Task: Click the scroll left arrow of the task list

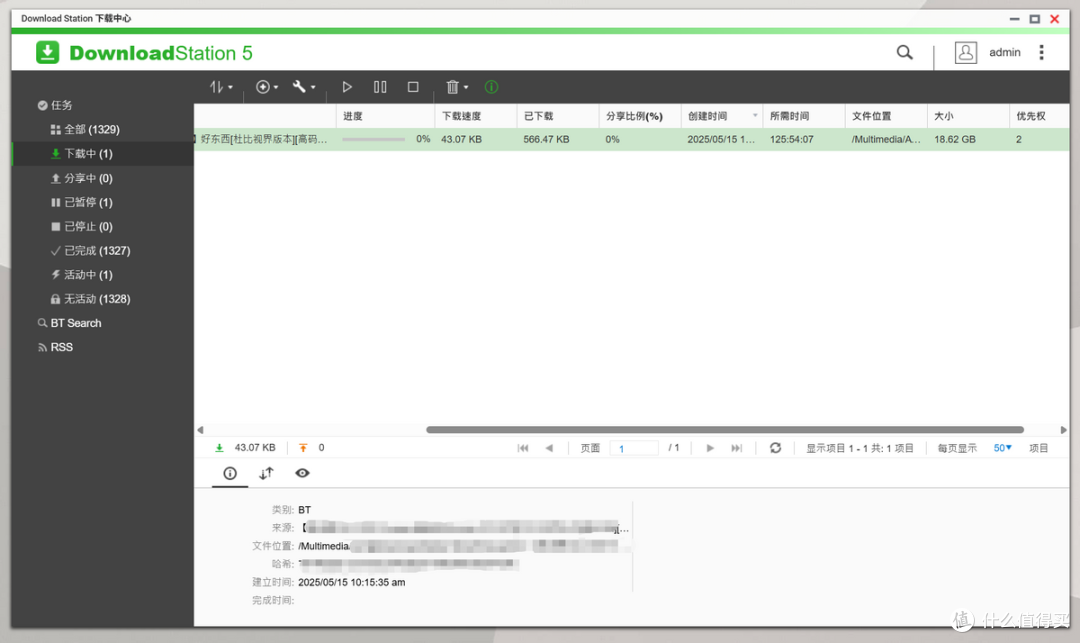Action: pos(200,430)
